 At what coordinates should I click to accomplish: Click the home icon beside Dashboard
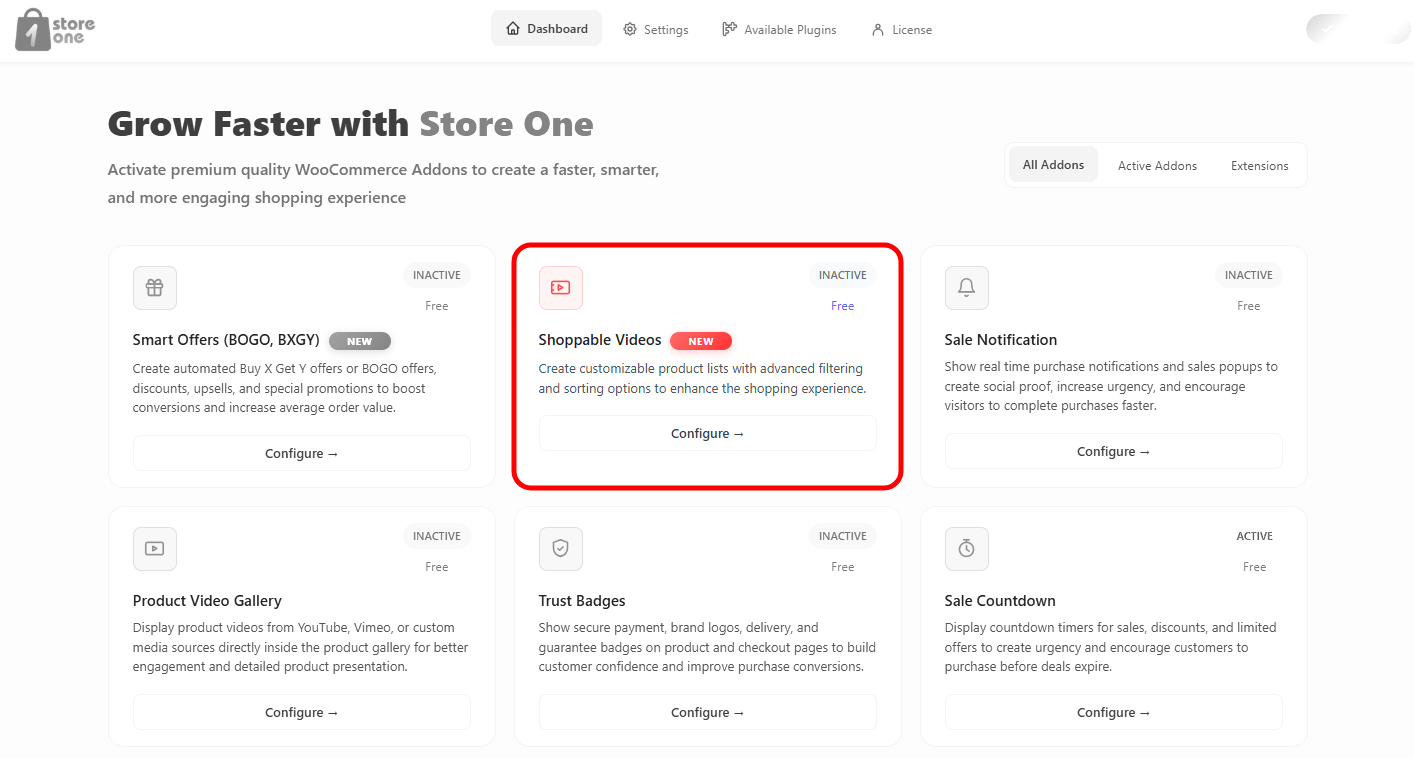pos(513,29)
